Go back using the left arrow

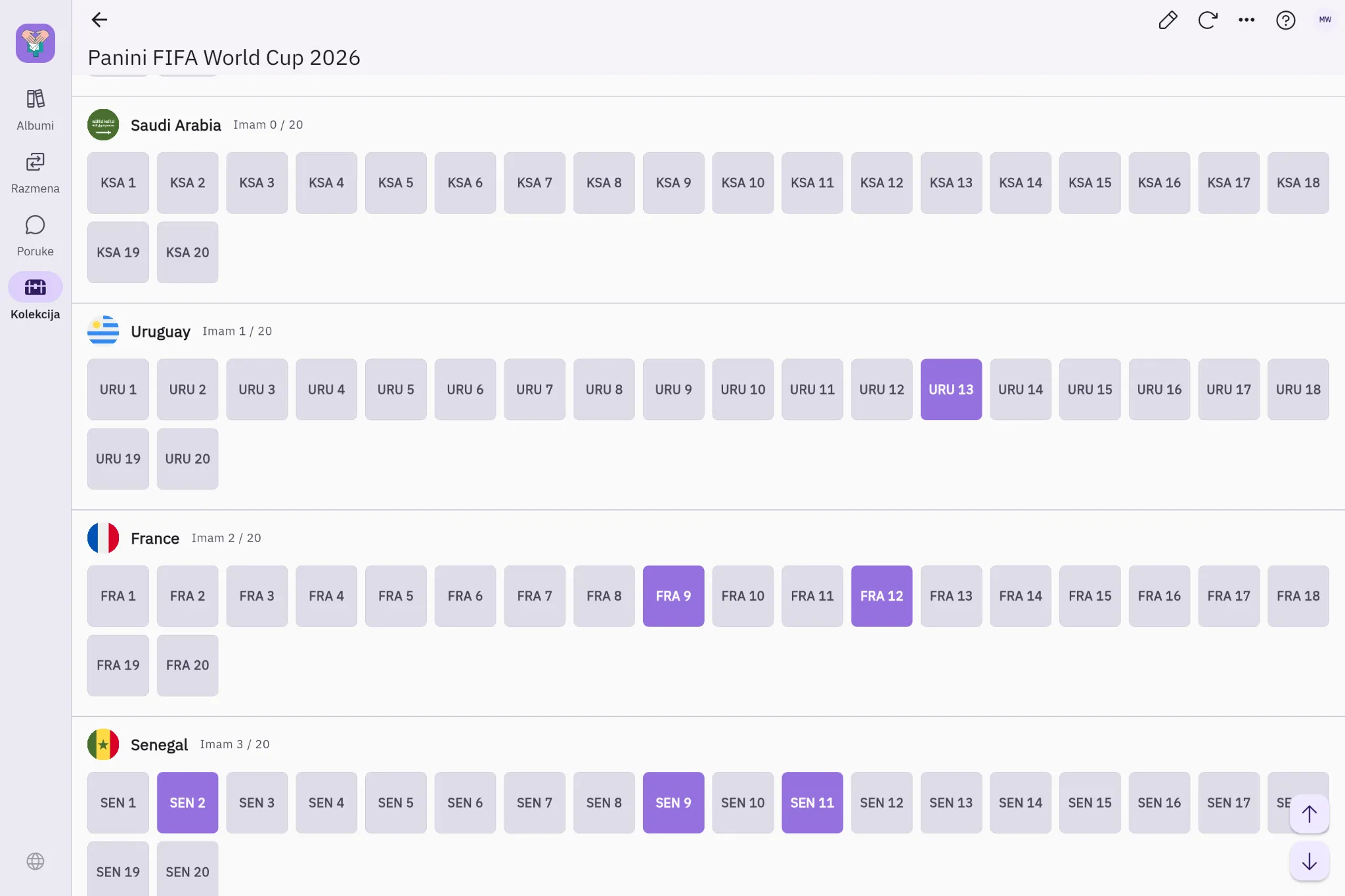[99, 20]
